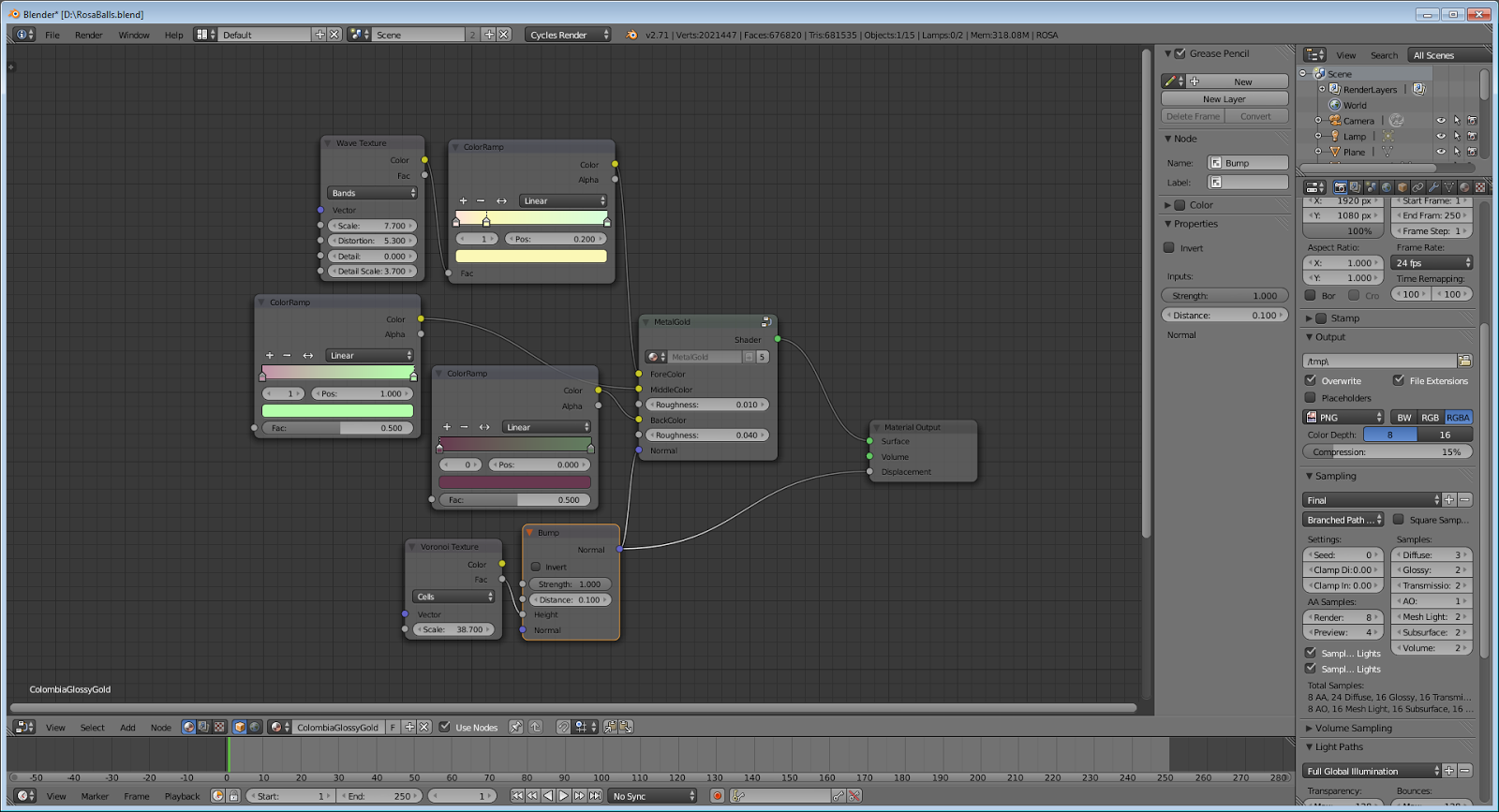Open Constraints chain link tab

(1417, 187)
